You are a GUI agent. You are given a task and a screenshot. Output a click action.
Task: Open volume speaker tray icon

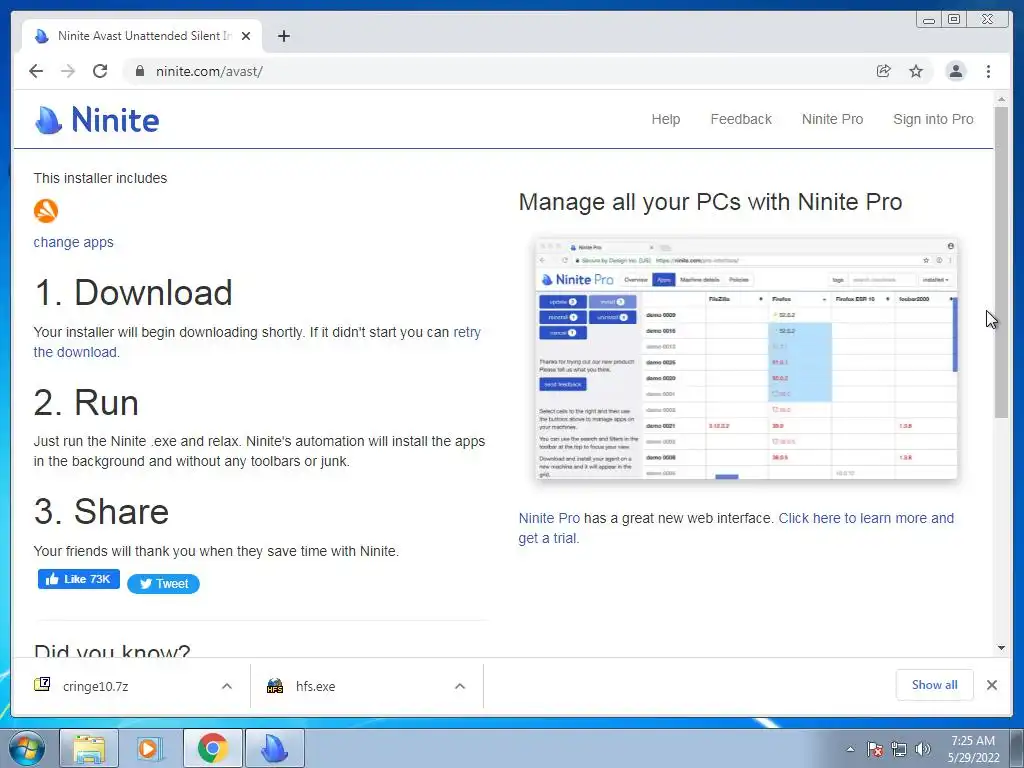tap(923, 749)
